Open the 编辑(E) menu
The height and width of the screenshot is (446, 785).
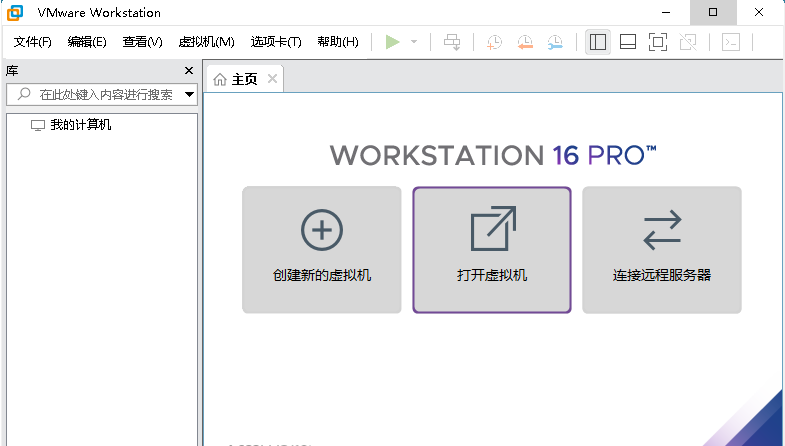(87, 42)
